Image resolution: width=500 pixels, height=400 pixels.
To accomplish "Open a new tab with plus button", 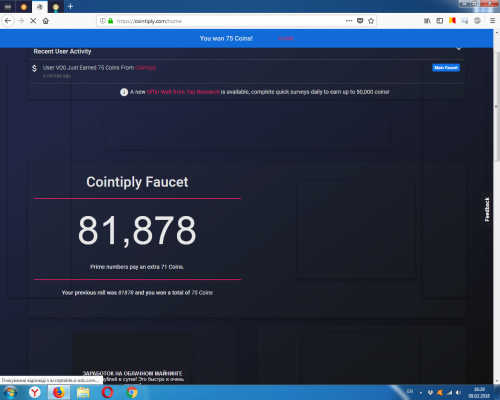I will pos(70,6).
